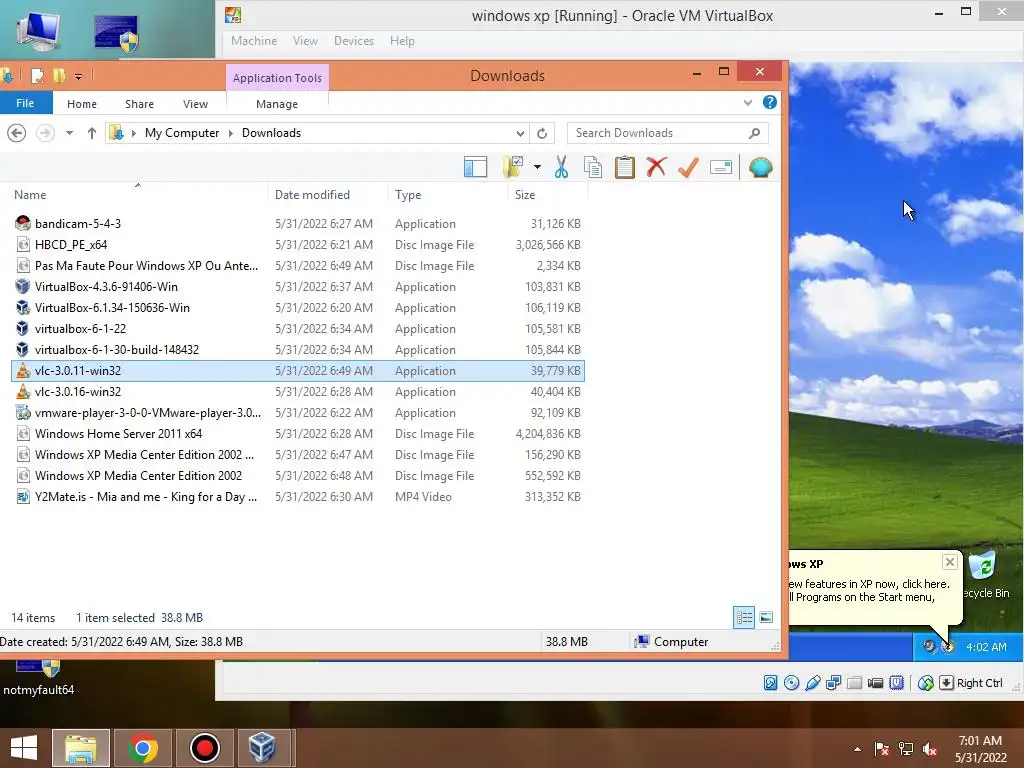Click the Copy toolbar icon
The image size is (1024, 768).
(593, 167)
